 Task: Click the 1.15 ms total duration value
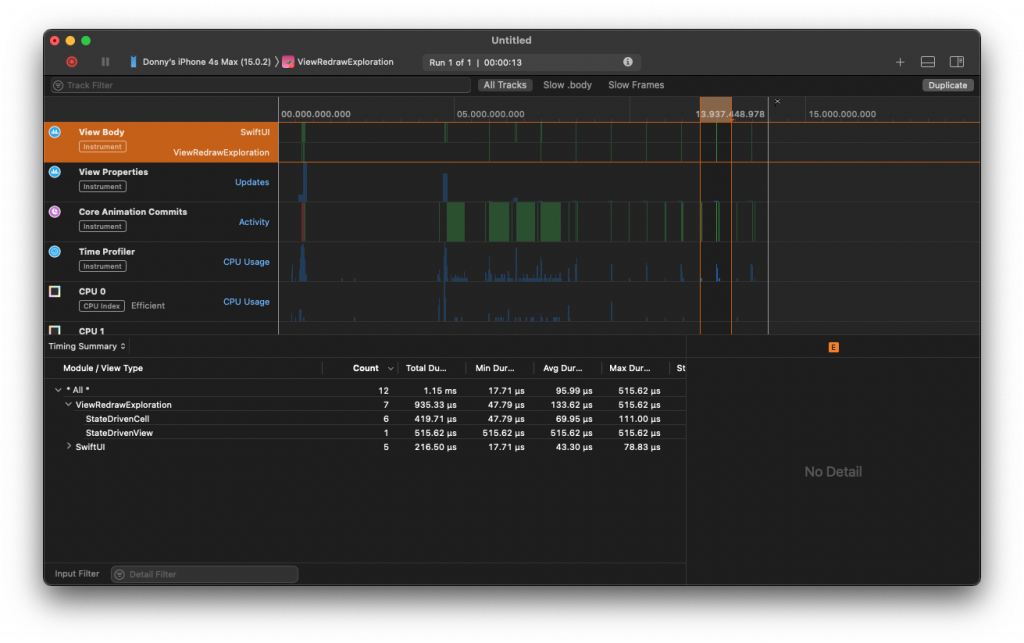440,390
